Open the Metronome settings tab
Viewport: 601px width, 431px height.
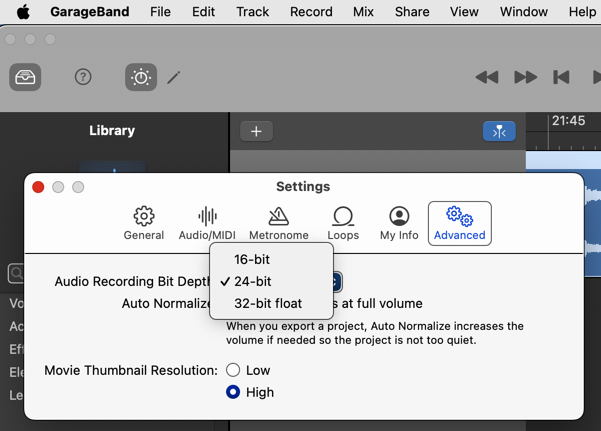point(278,223)
